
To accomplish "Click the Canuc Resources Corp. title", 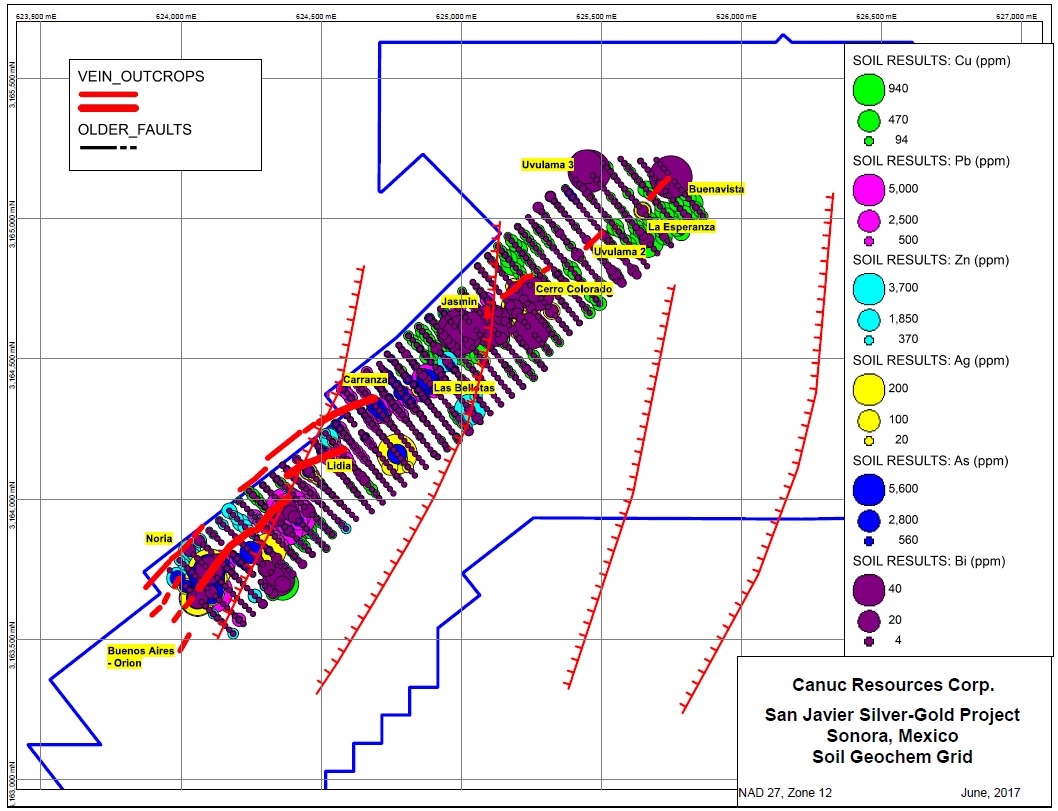I will 893,686.
